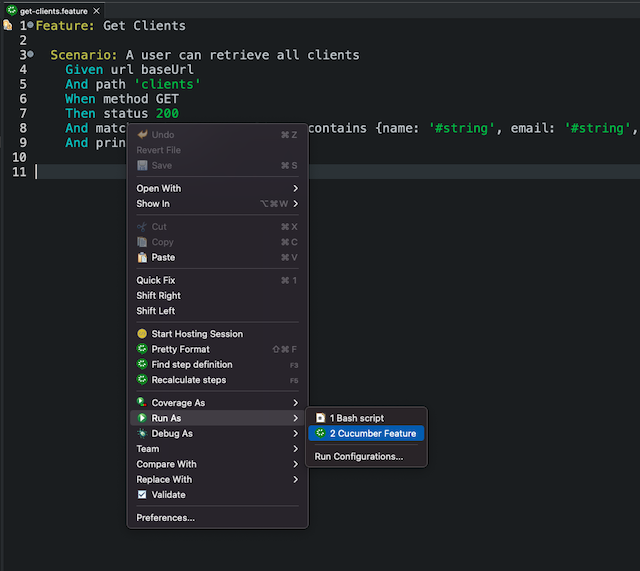
Task: Open the Debug As submenu
Action: [217, 433]
